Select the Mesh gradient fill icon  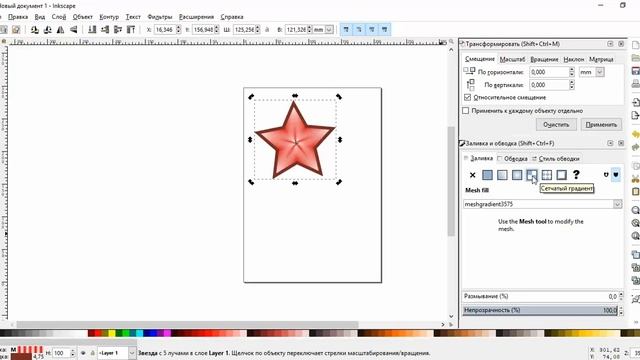coord(531,175)
